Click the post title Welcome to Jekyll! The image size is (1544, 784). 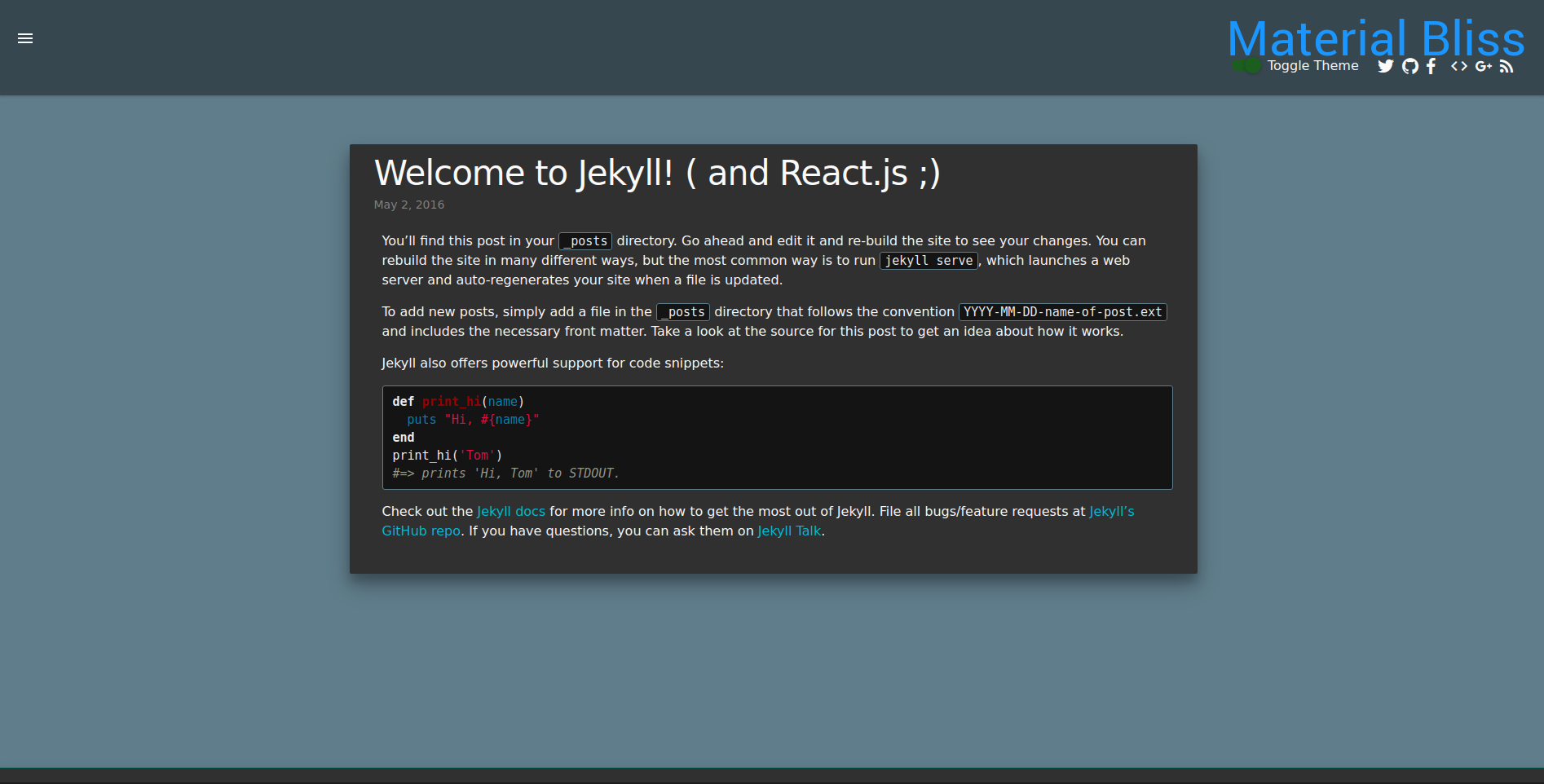[657, 173]
